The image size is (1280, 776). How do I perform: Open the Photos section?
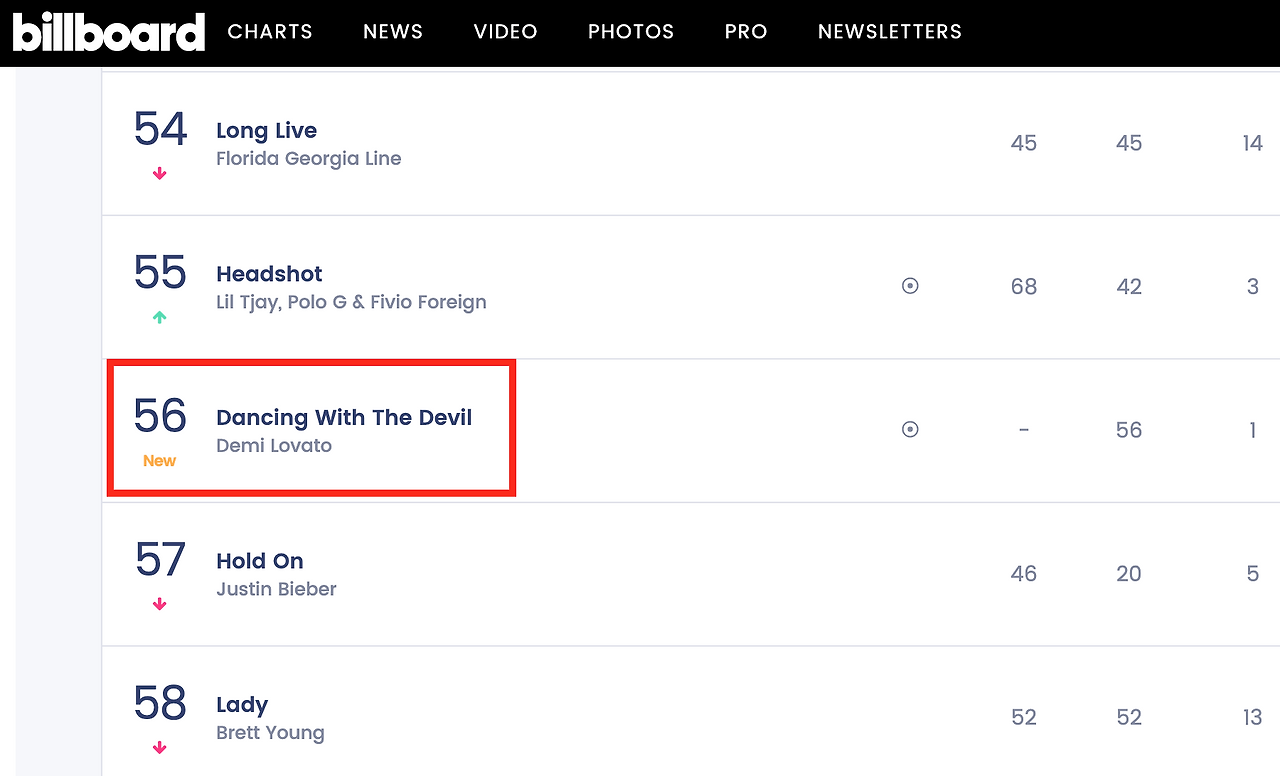631,32
